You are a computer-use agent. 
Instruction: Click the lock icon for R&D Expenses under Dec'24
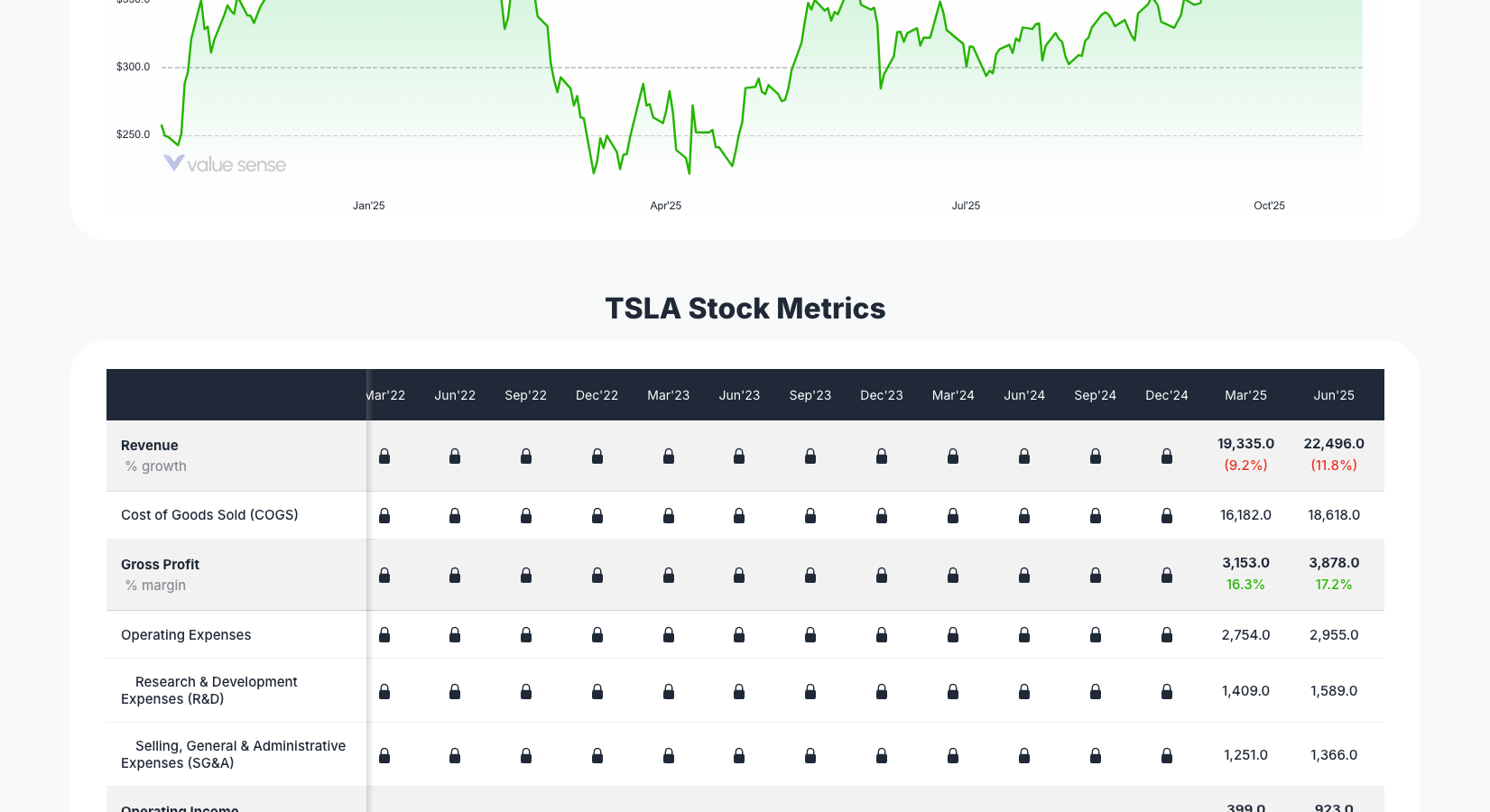pyautogui.click(x=1166, y=691)
